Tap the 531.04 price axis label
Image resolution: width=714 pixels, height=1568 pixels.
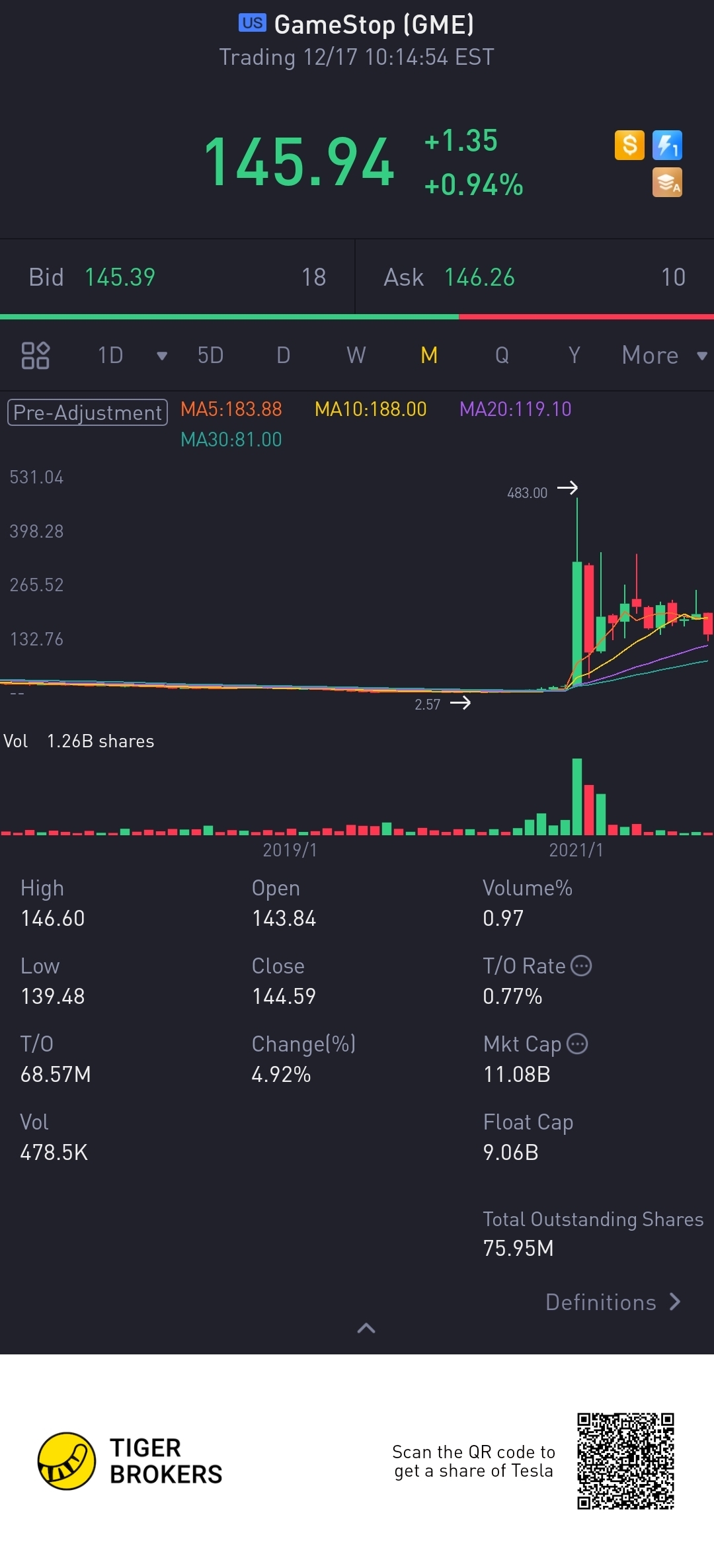(x=36, y=477)
